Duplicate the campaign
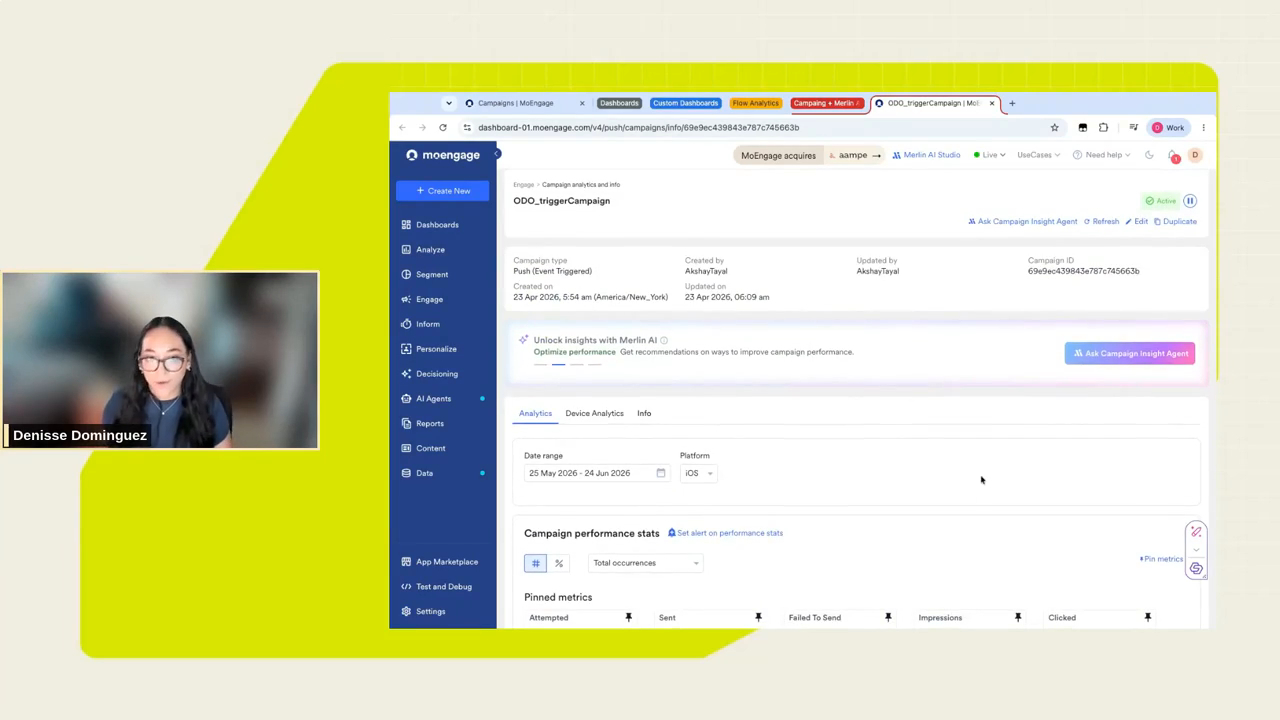 coord(1175,222)
